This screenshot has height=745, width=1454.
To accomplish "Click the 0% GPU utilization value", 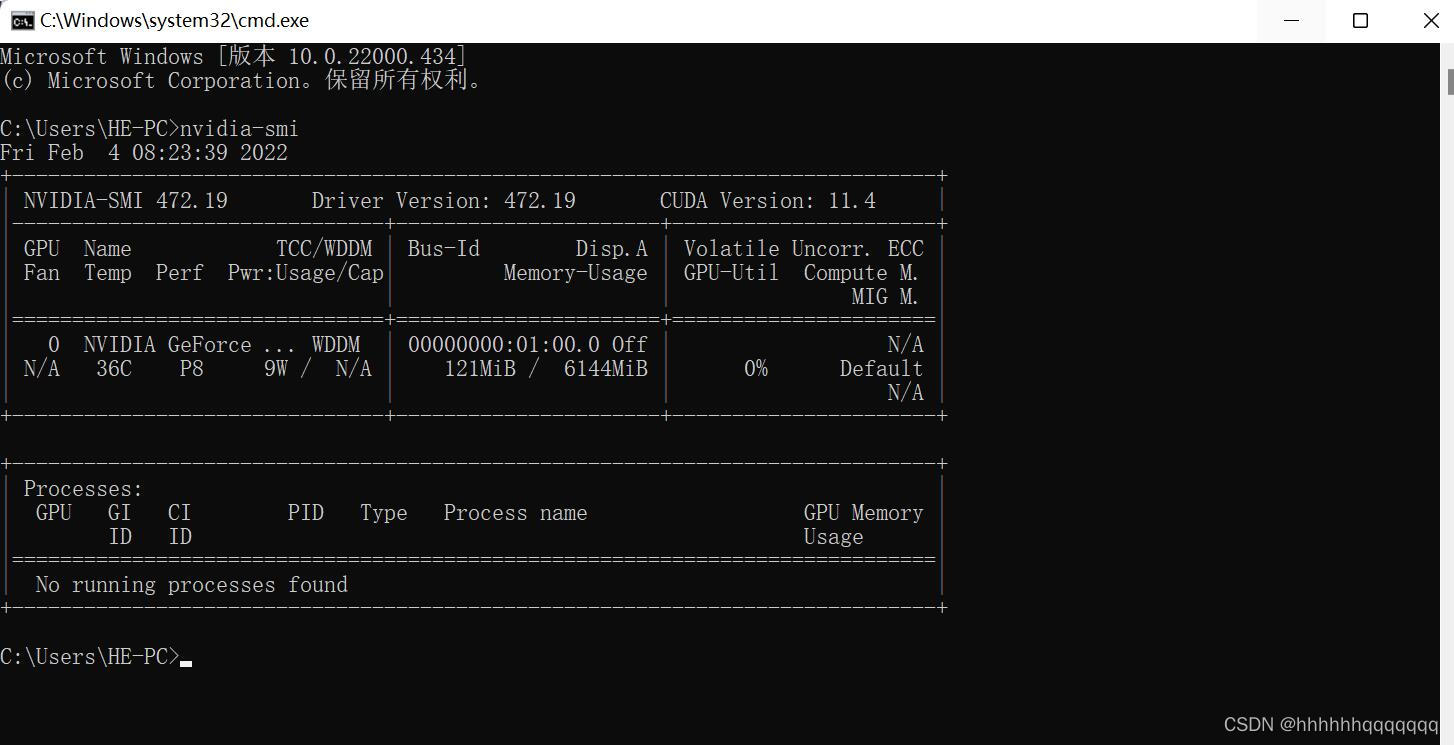I will click(756, 369).
